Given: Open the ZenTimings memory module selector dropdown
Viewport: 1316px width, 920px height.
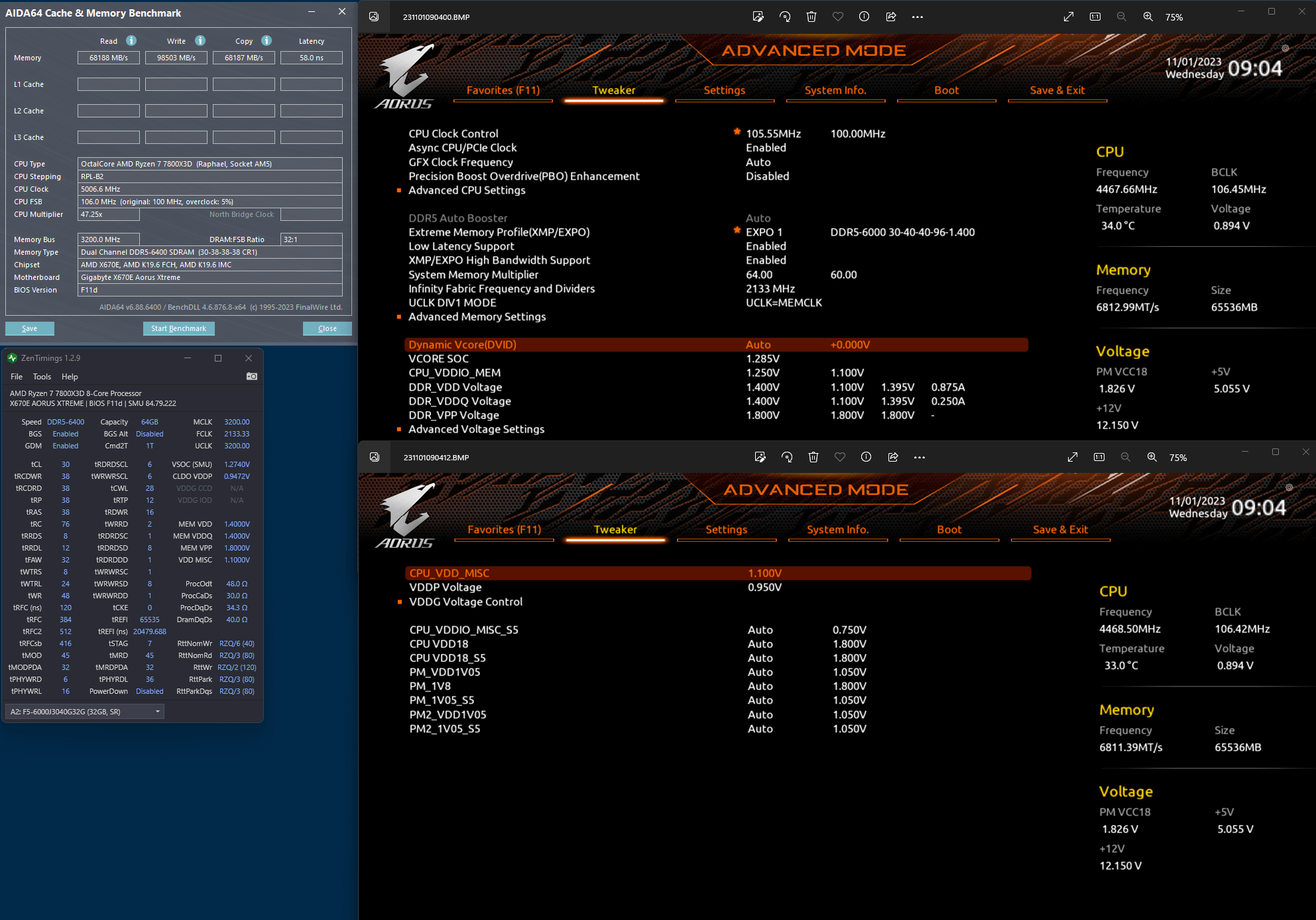Looking at the screenshot, I should coord(85,712).
